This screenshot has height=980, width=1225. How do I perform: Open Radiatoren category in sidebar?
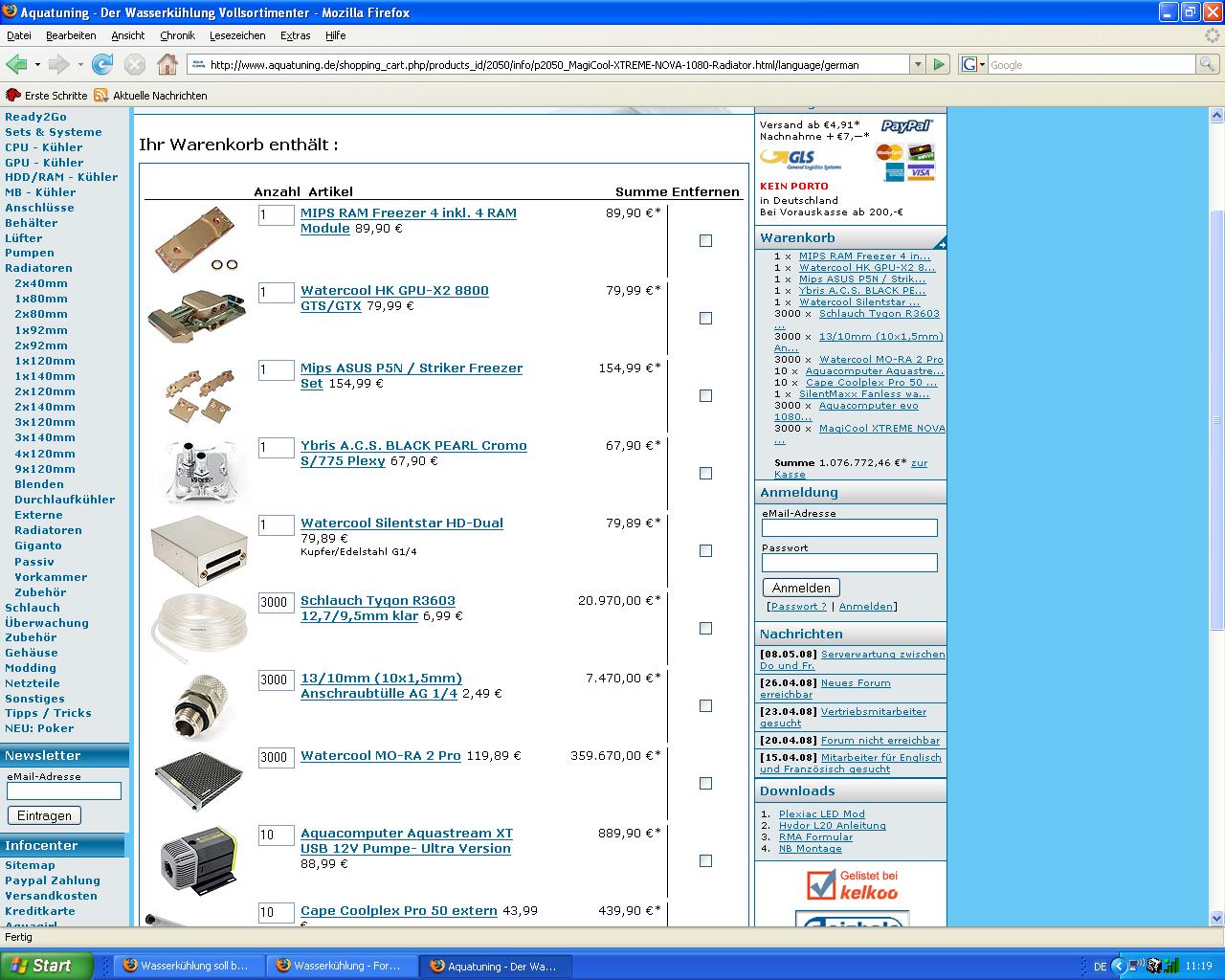38,268
